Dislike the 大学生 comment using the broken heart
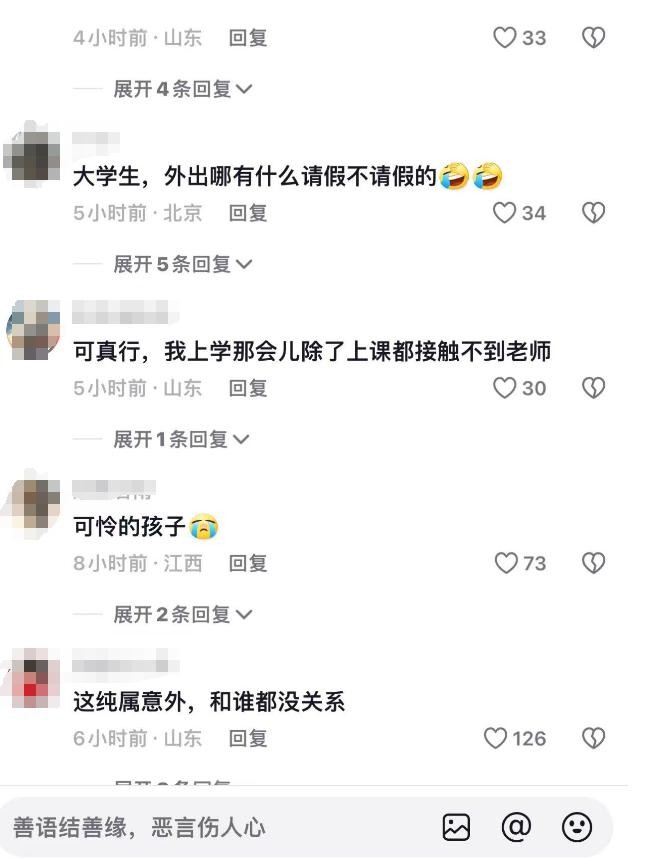 click(x=593, y=213)
